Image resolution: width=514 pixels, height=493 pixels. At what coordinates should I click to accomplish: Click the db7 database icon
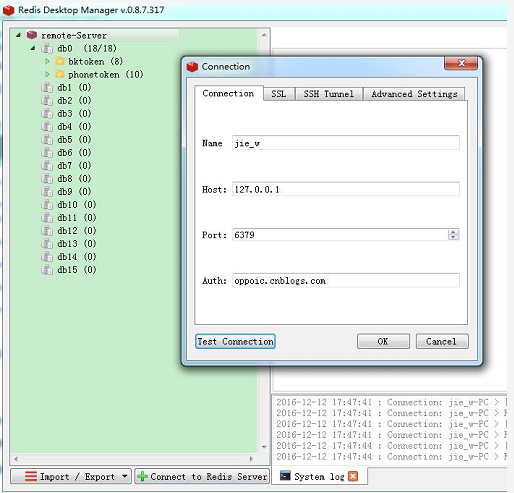pos(47,166)
